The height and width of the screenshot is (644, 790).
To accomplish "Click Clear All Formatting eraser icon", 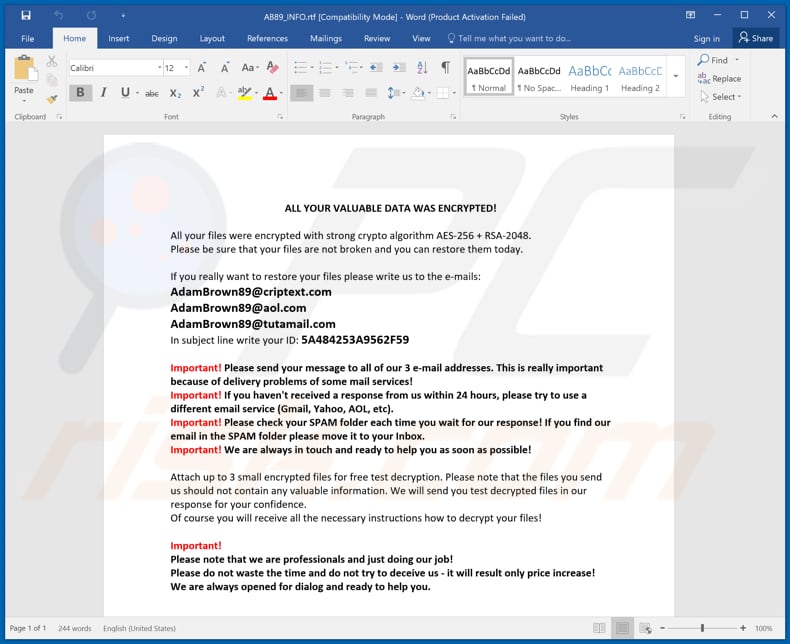I will click(x=273, y=68).
